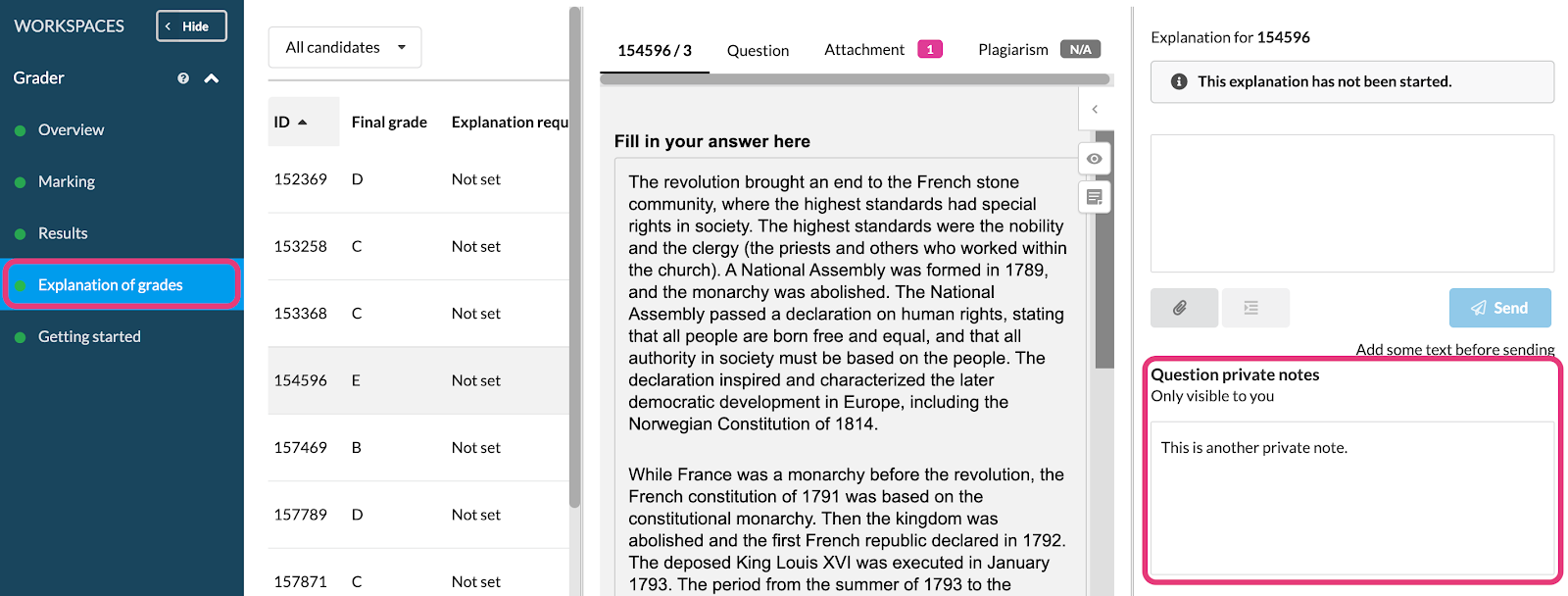
Task: Sort by ID column header arrow
Action: click(303, 123)
